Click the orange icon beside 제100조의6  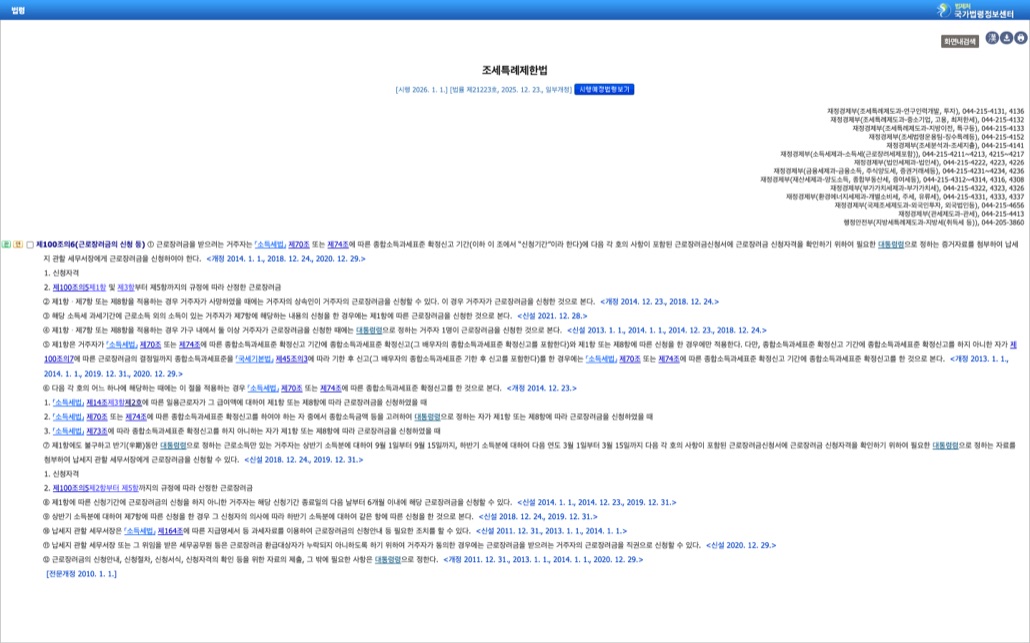click(18, 244)
